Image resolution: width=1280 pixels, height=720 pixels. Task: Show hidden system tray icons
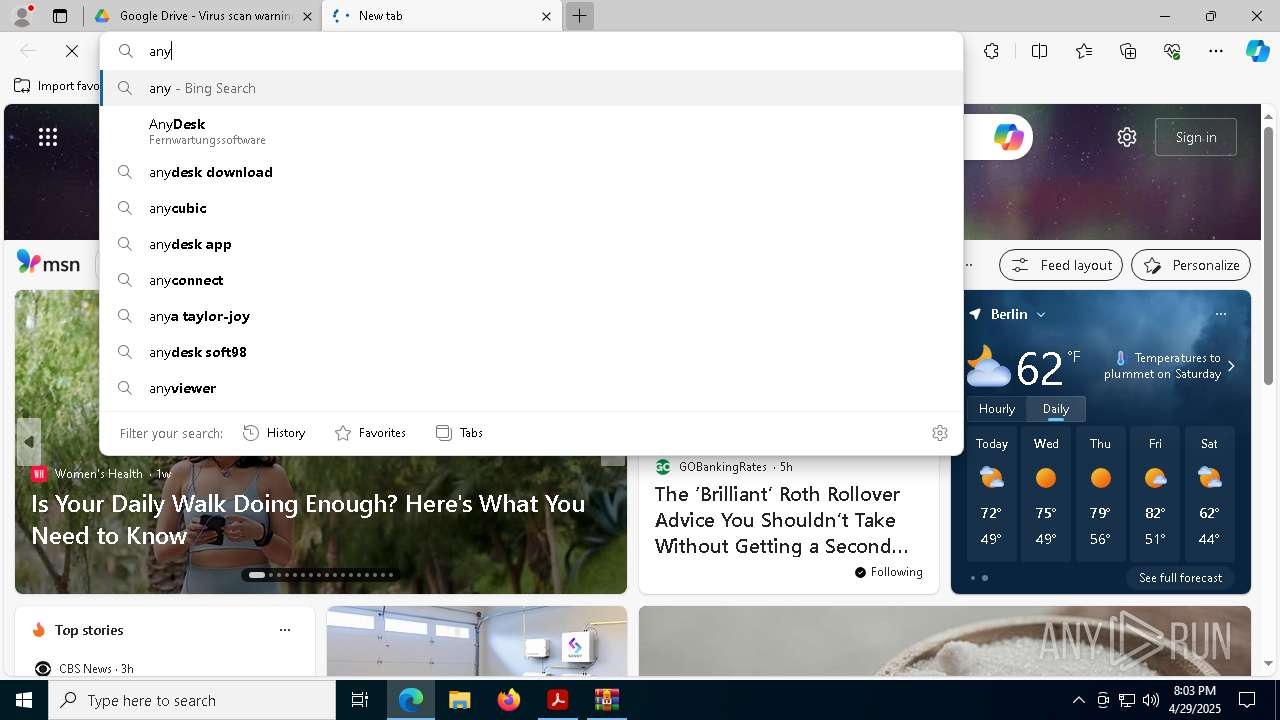click(x=1078, y=700)
